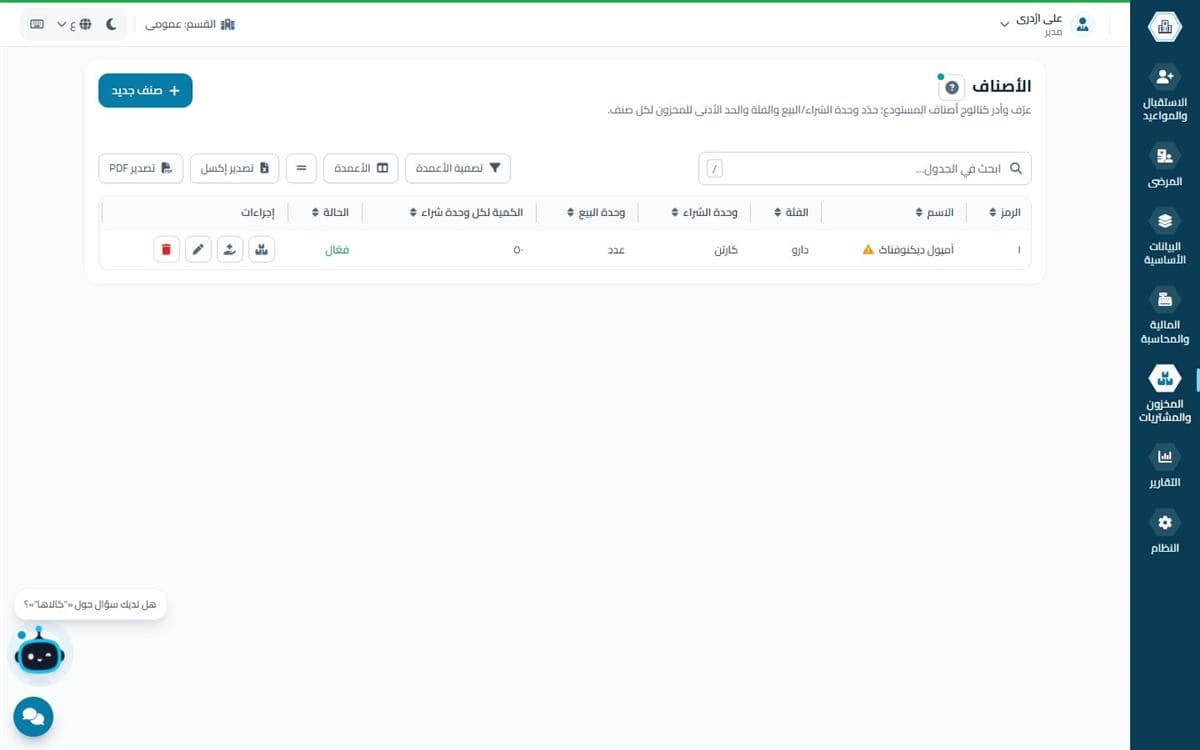
Task: Sort by the الفئة column
Action: (x=791, y=213)
